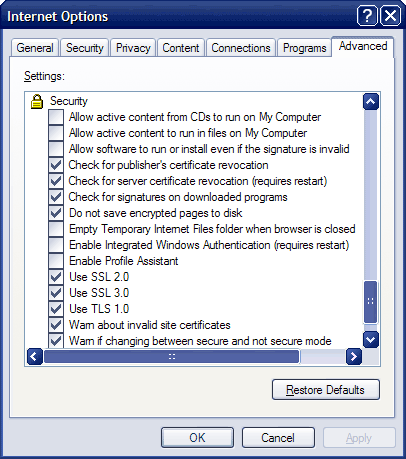Image resolution: width=406 pixels, height=459 pixels.
Task: Uncheck Check for publisher's certificate revocation
Action: coord(56,165)
